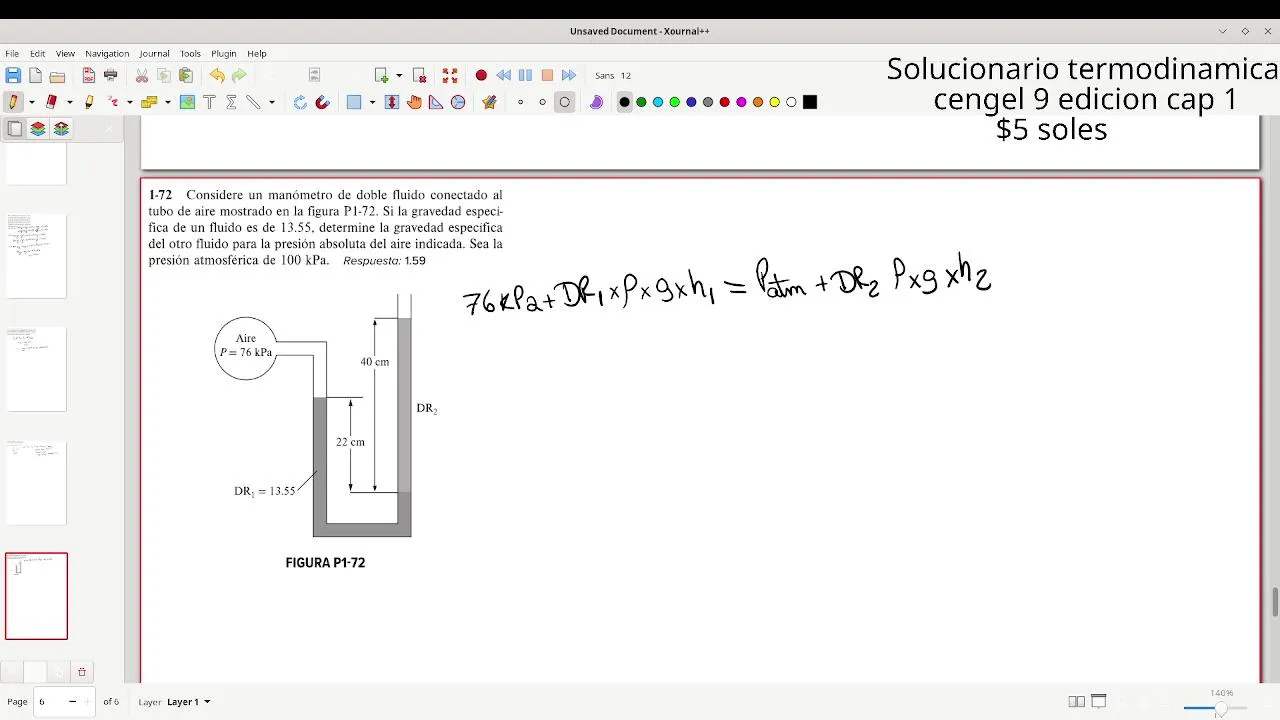
Task: Click the shape recognizer rotate icon
Action: click(x=300, y=102)
